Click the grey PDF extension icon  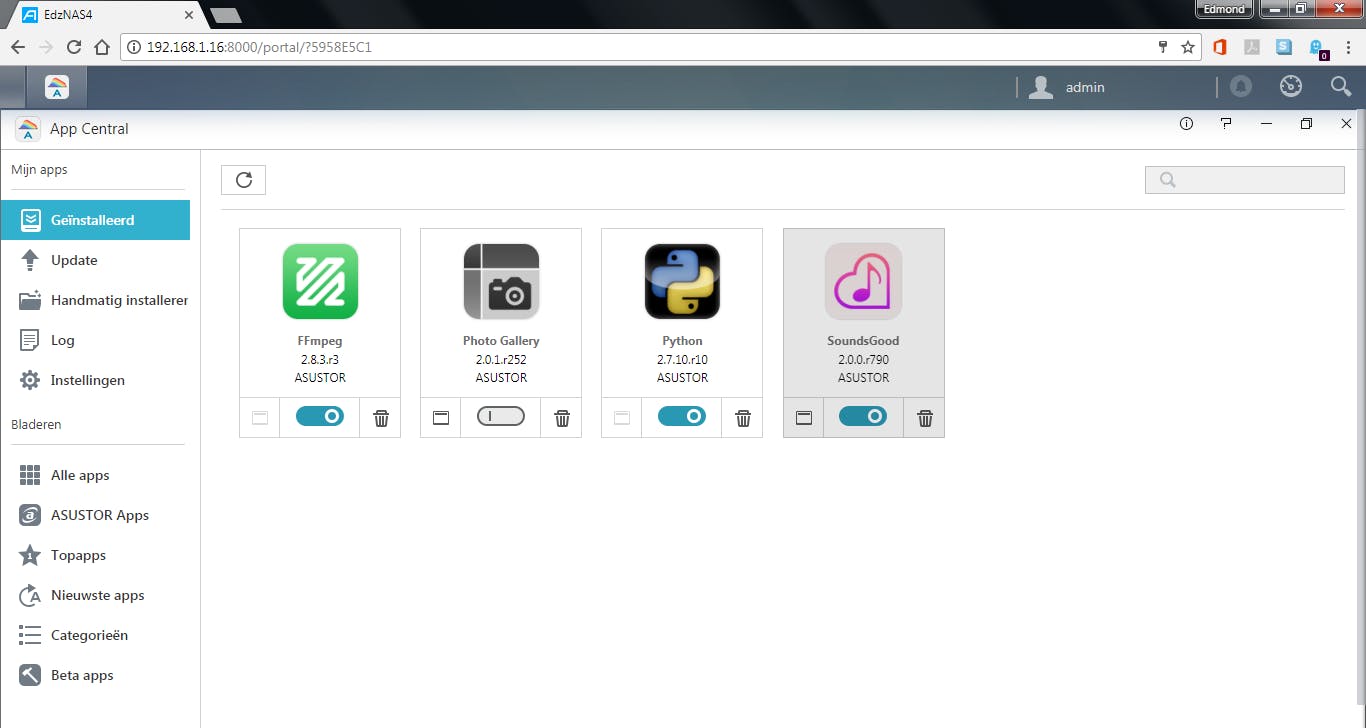[1251, 47]
